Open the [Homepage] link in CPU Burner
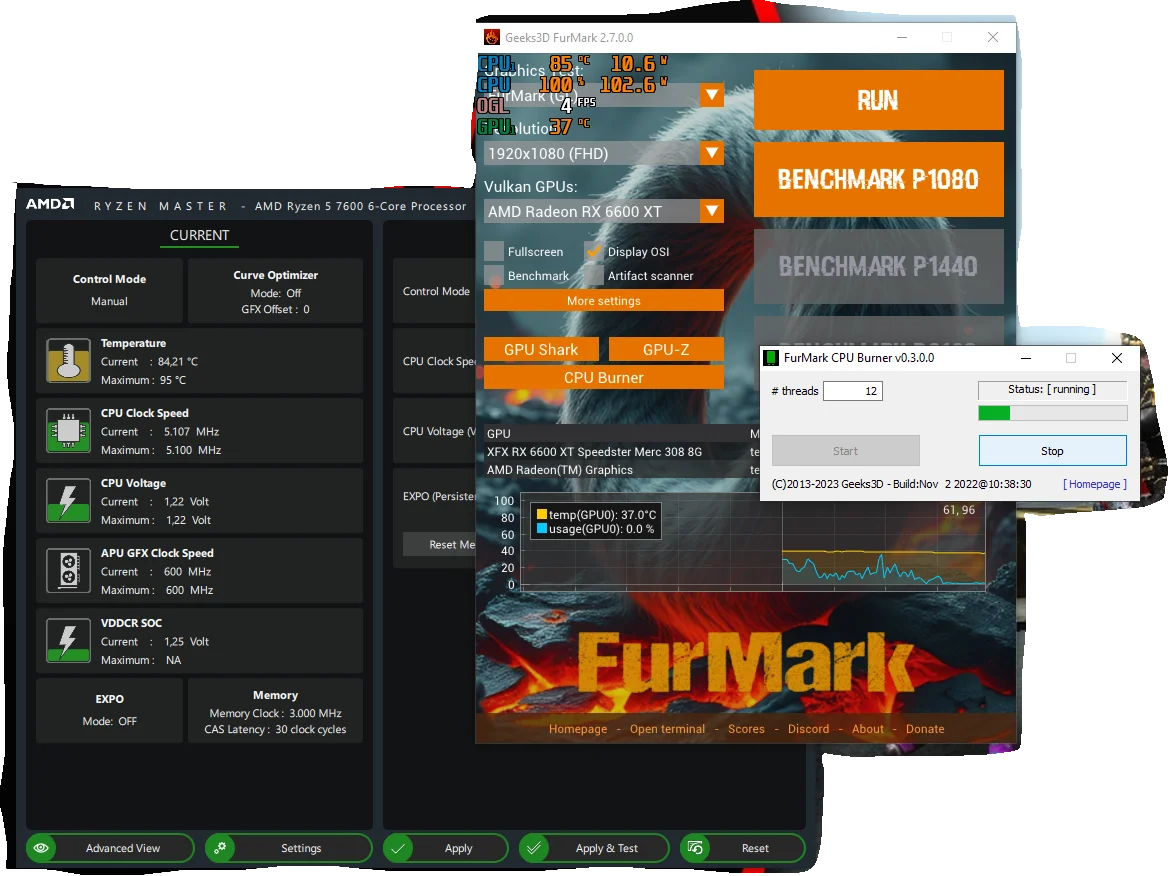Image resolution: width=1168 pixels, height=876 pixels. [1094, 484]
